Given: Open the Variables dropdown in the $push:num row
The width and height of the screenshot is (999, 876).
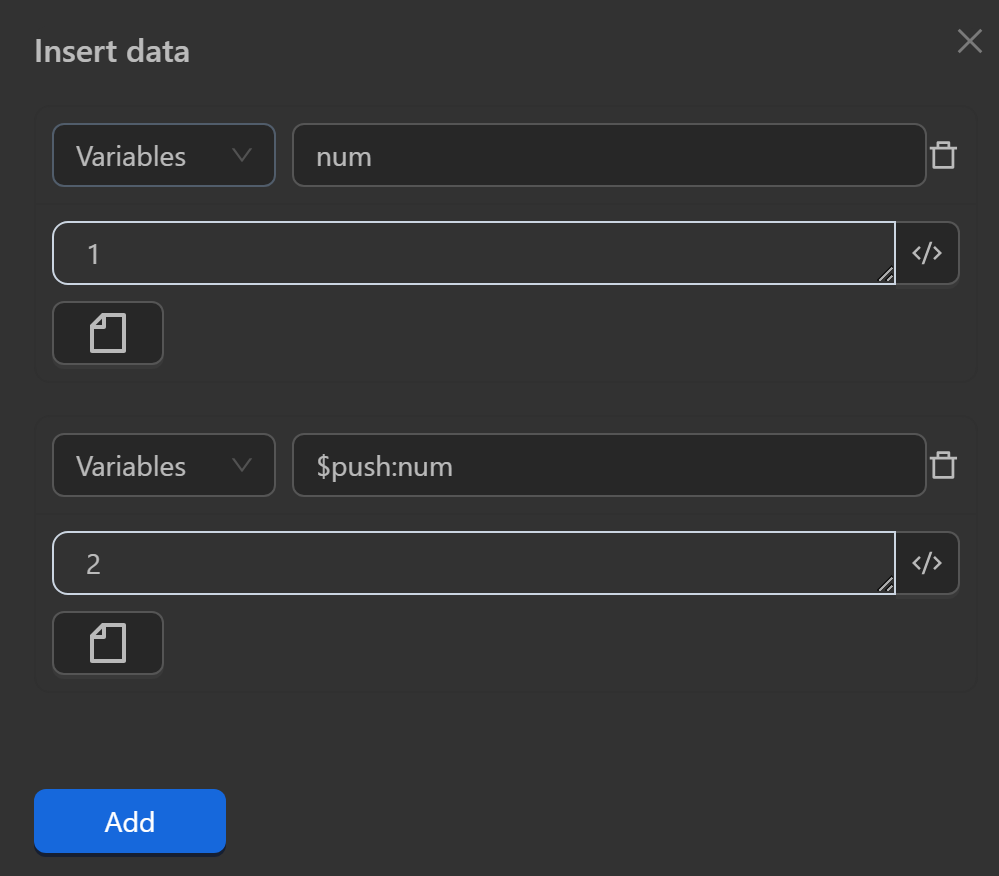Looking at the screenshot, I should tap(163, 465).
